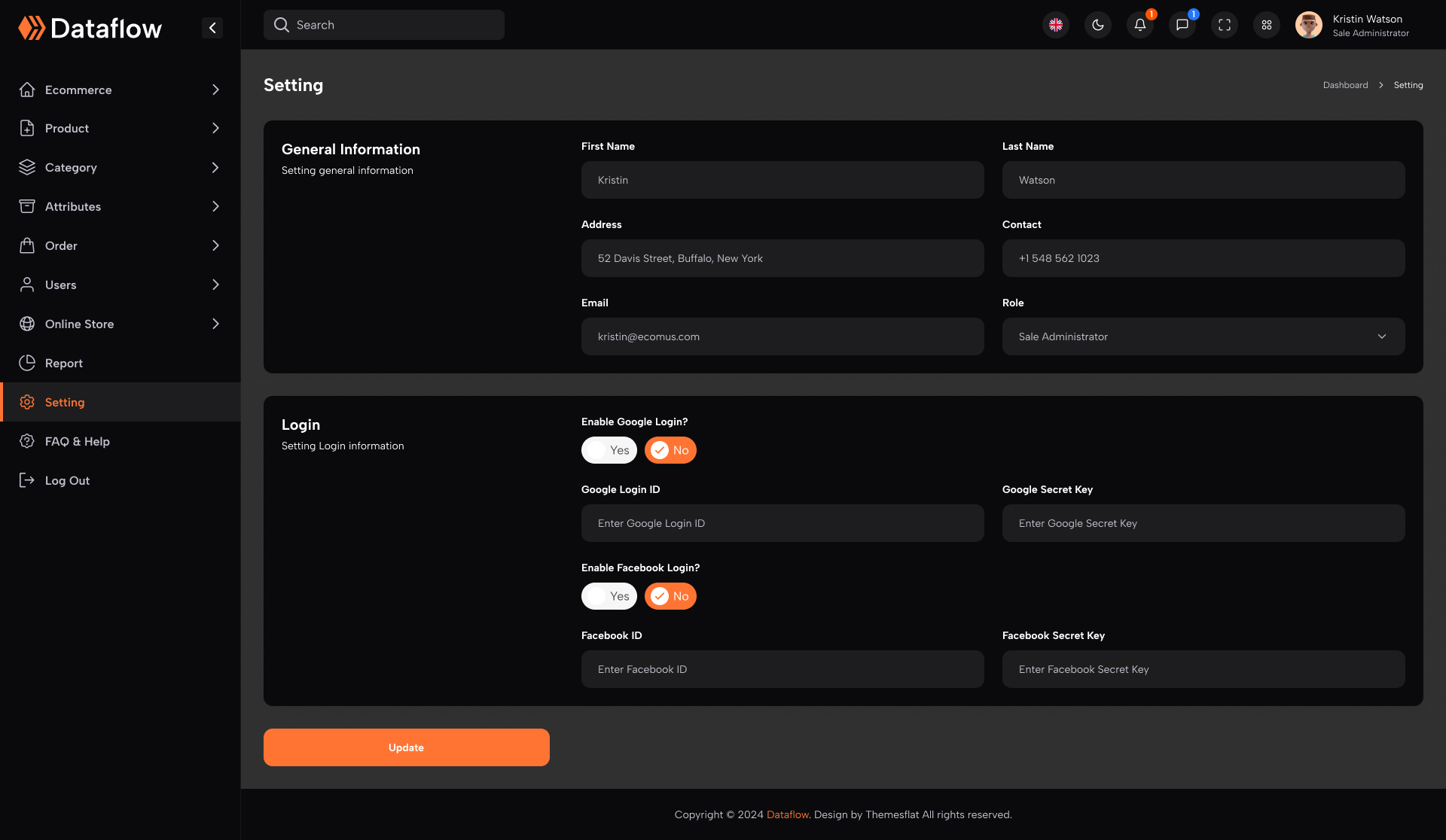Image resolution: width=1446 pixels, height=840 pixels.
Task: Open the Role dropdown
Action: click(x=1202, y=336)
